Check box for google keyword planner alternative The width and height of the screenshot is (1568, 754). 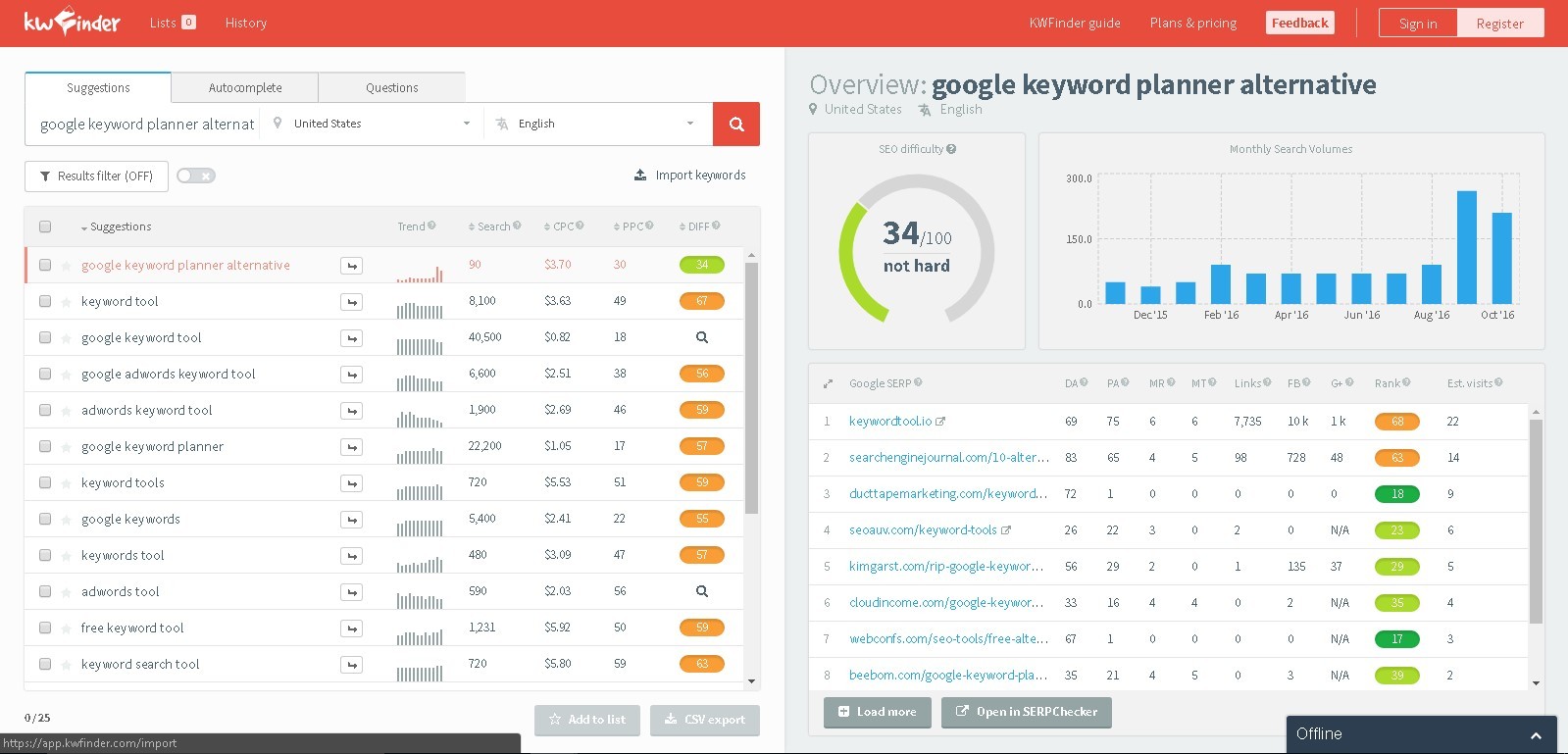45,265
